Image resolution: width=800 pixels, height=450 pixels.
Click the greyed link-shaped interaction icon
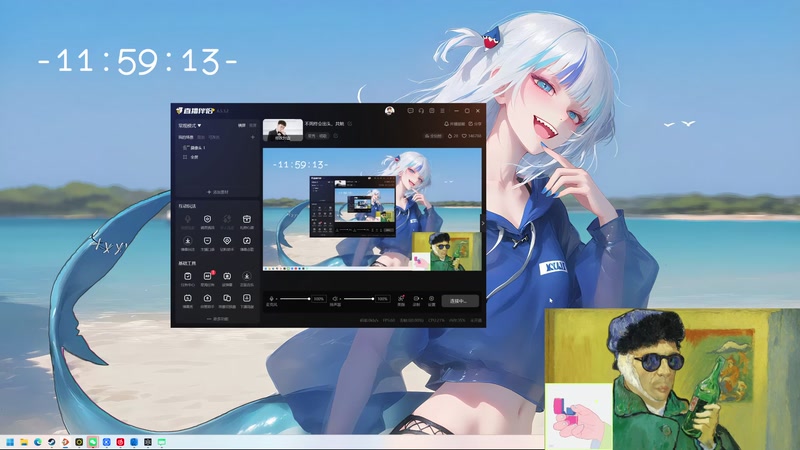227,221
